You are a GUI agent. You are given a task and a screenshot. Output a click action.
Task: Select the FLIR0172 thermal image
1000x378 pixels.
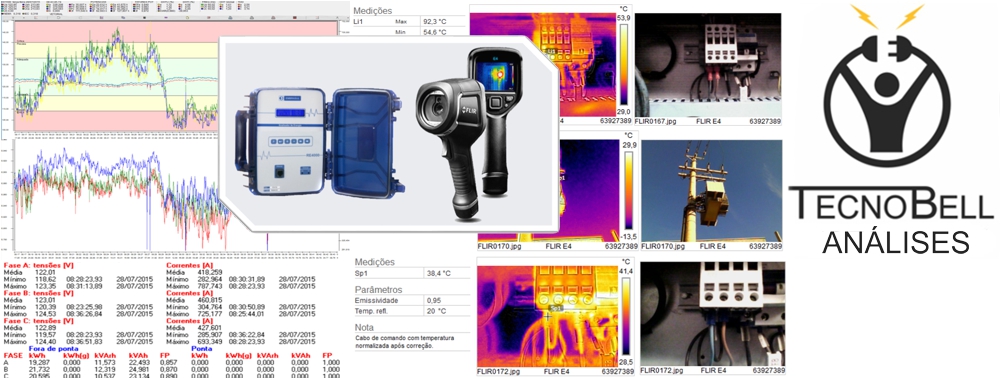coord(548,313)
